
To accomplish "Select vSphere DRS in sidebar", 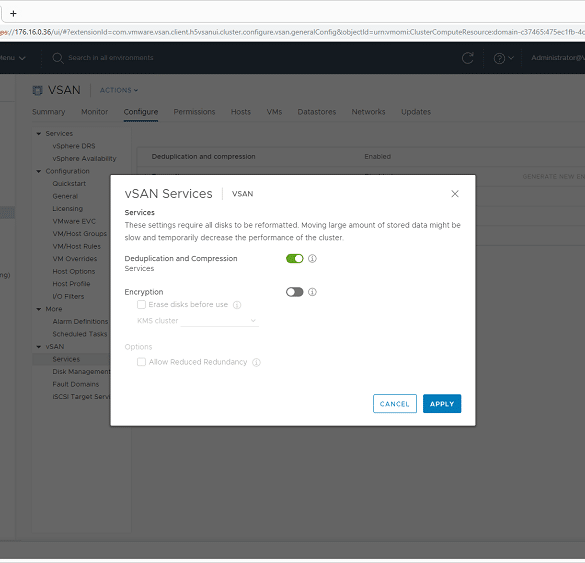I will (x=74, y=146).
